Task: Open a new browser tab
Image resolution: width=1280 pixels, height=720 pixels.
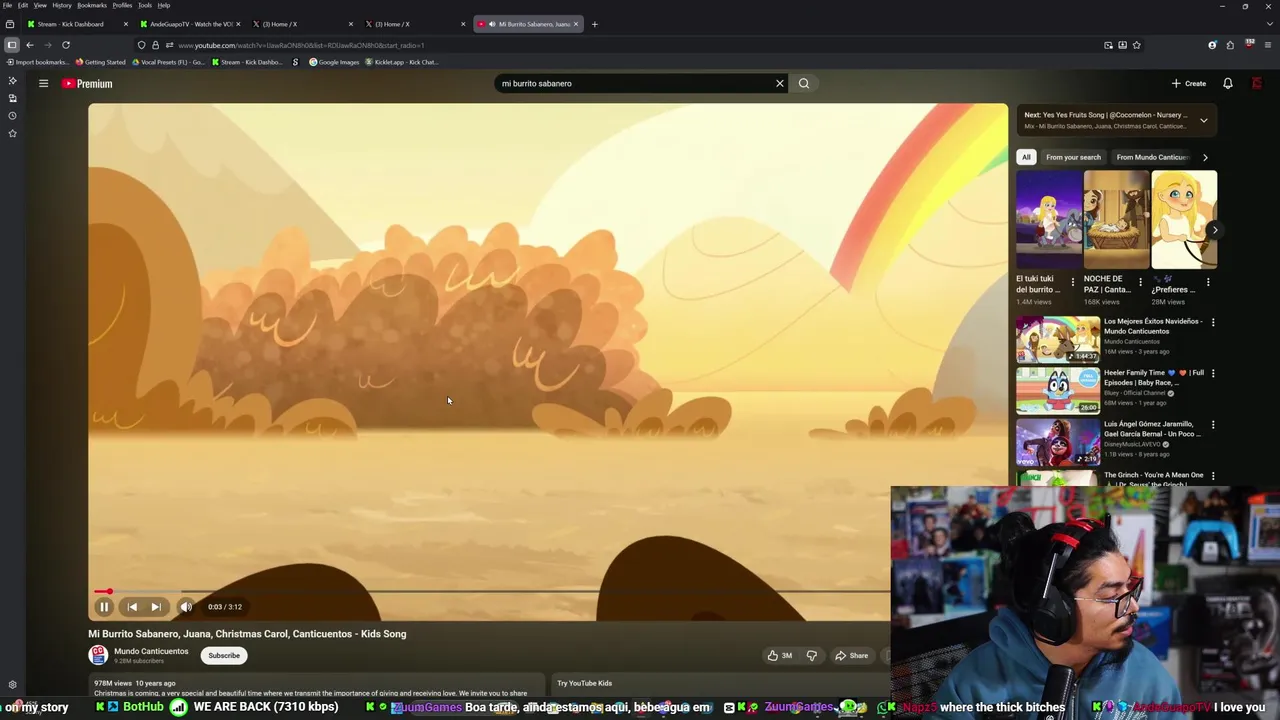Action: click(594, 24)
